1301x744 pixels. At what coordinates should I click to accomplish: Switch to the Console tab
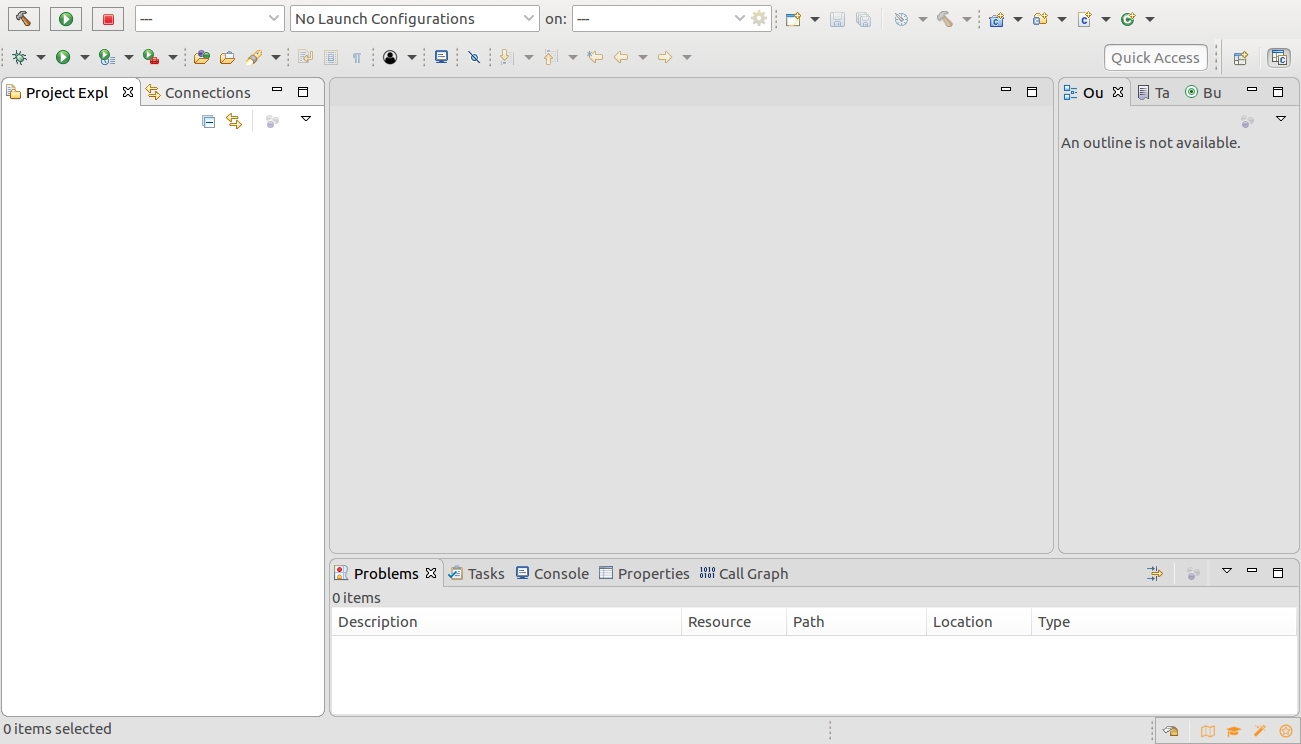[x=552, y=573]
